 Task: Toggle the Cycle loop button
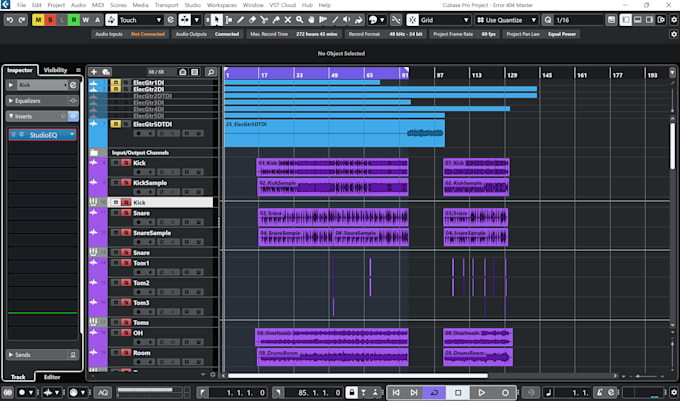click(434, 393)
